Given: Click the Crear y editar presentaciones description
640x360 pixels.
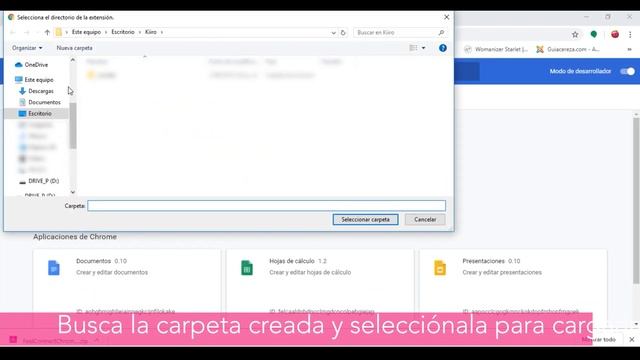Looking at the screenshot, I should [502, 273].
